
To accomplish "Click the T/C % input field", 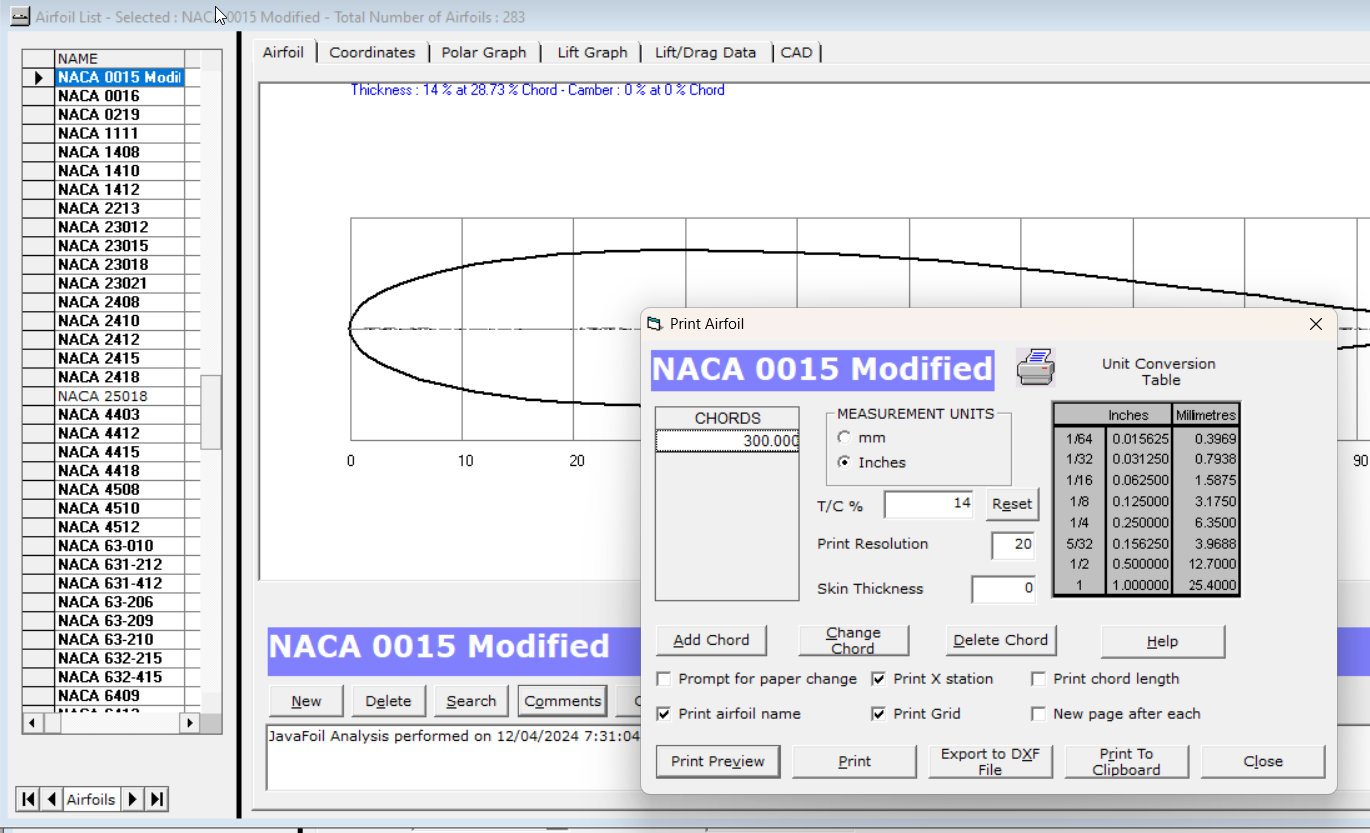I will click(929, 504).
